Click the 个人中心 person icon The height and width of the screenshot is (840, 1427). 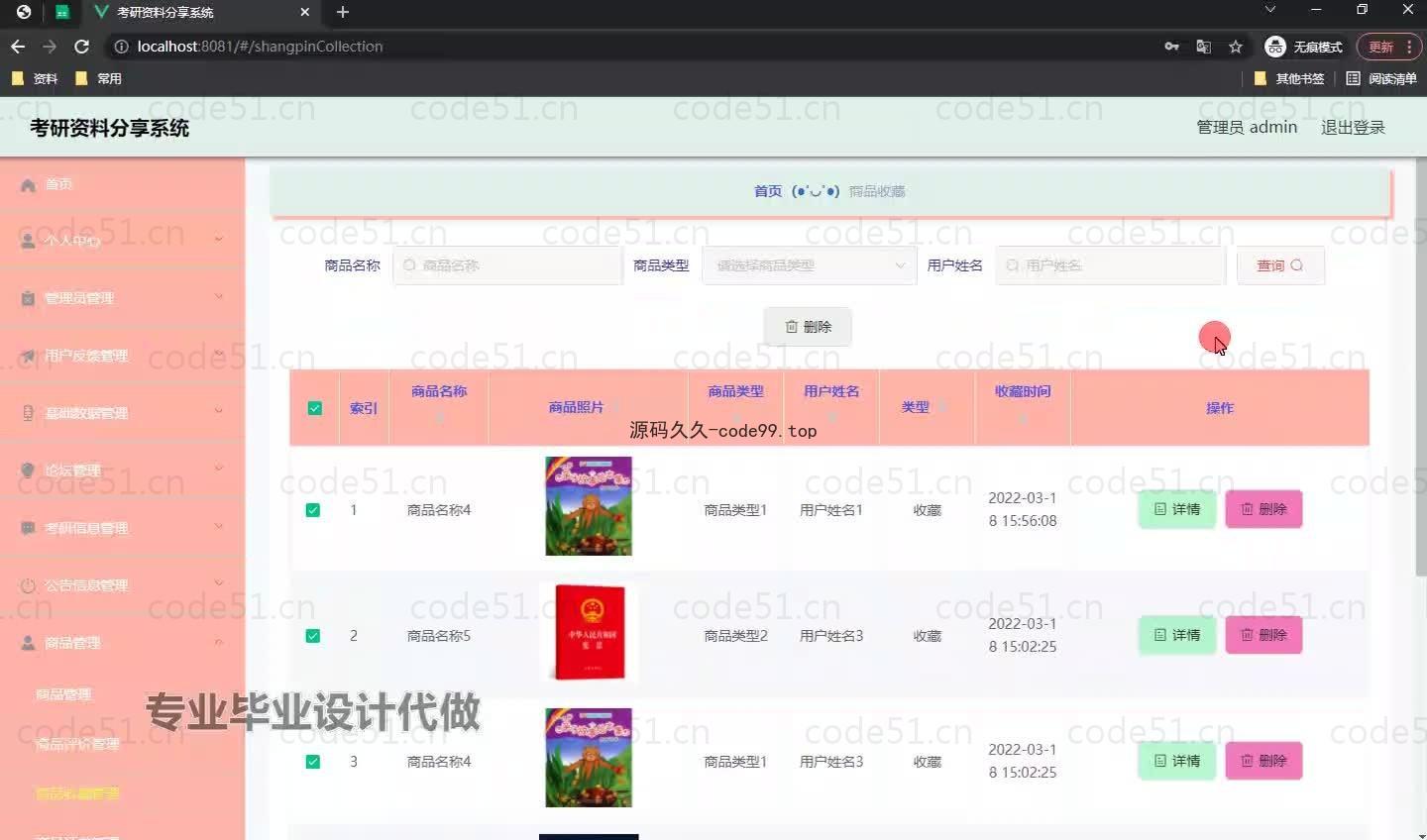28,241
